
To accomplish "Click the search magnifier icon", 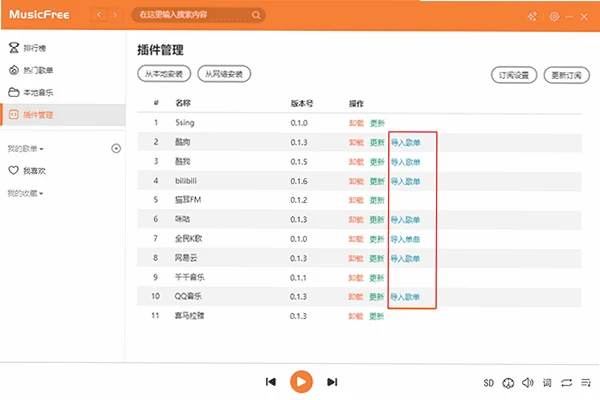I will [x=256, y=15].
